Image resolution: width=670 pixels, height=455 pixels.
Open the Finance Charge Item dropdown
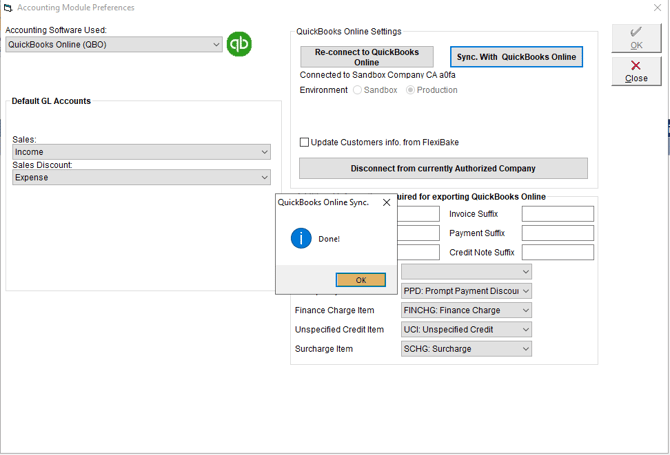[466, 310]
